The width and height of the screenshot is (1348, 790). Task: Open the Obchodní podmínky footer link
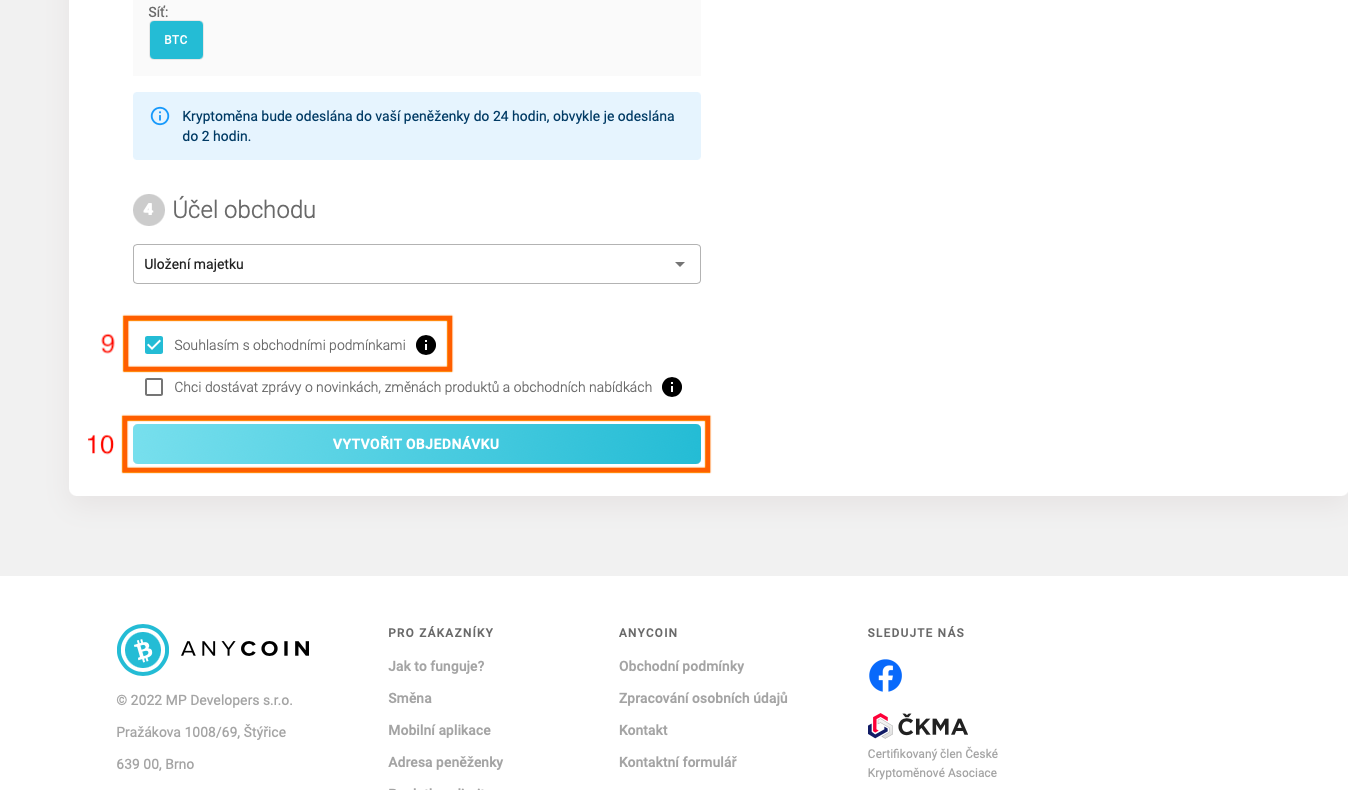tap(681, 666)
